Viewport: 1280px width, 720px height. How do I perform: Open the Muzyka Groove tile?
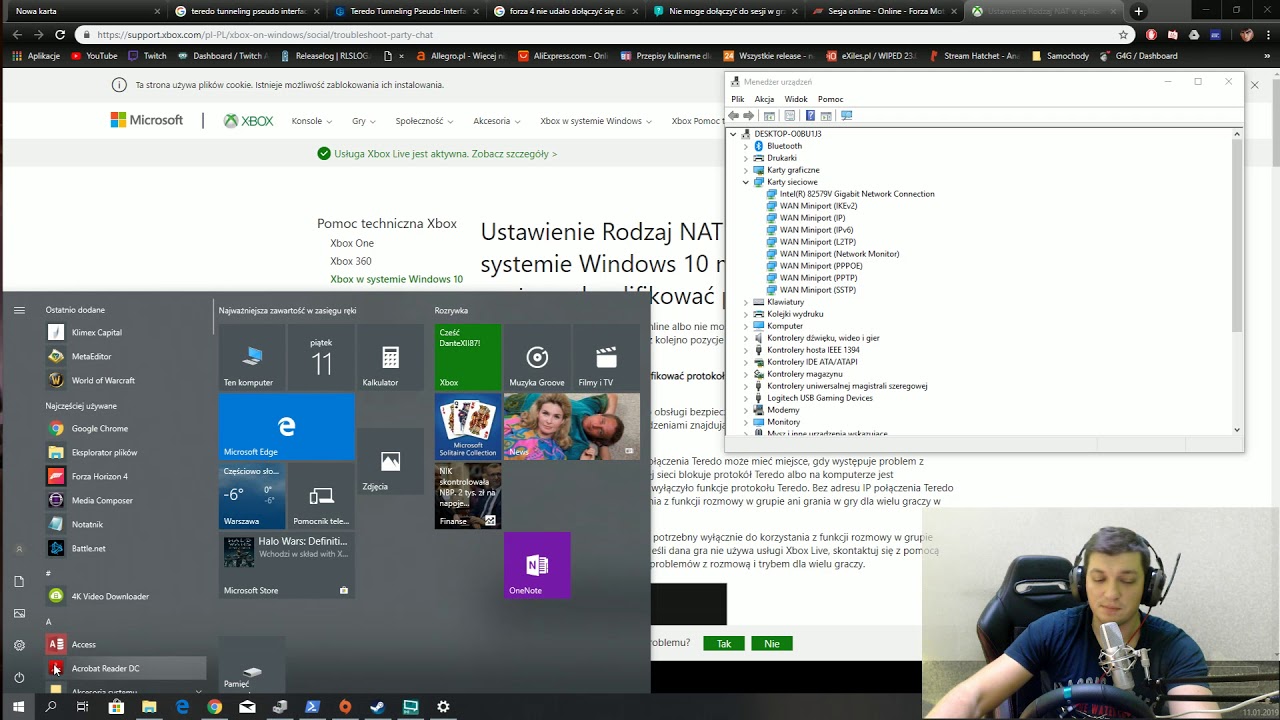point(537,357)
